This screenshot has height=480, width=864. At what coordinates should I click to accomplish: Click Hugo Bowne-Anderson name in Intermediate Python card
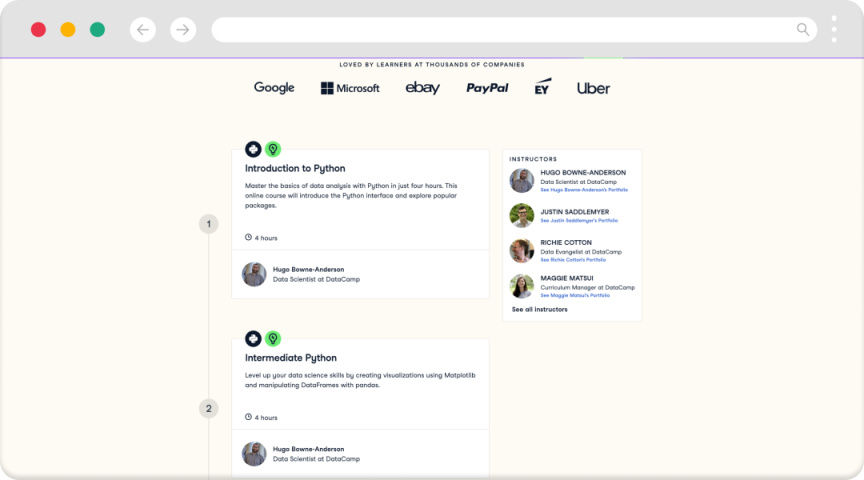(x=309, y=449)
